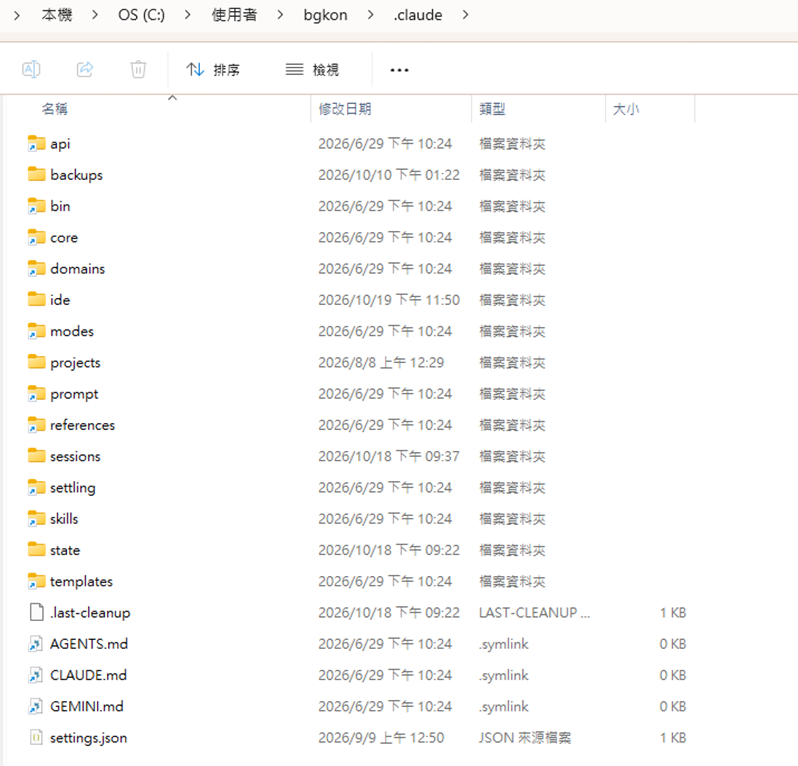Select the api folder icon
Image resolution: width=798 pixels, height=766 pixels.
[37, 144]
